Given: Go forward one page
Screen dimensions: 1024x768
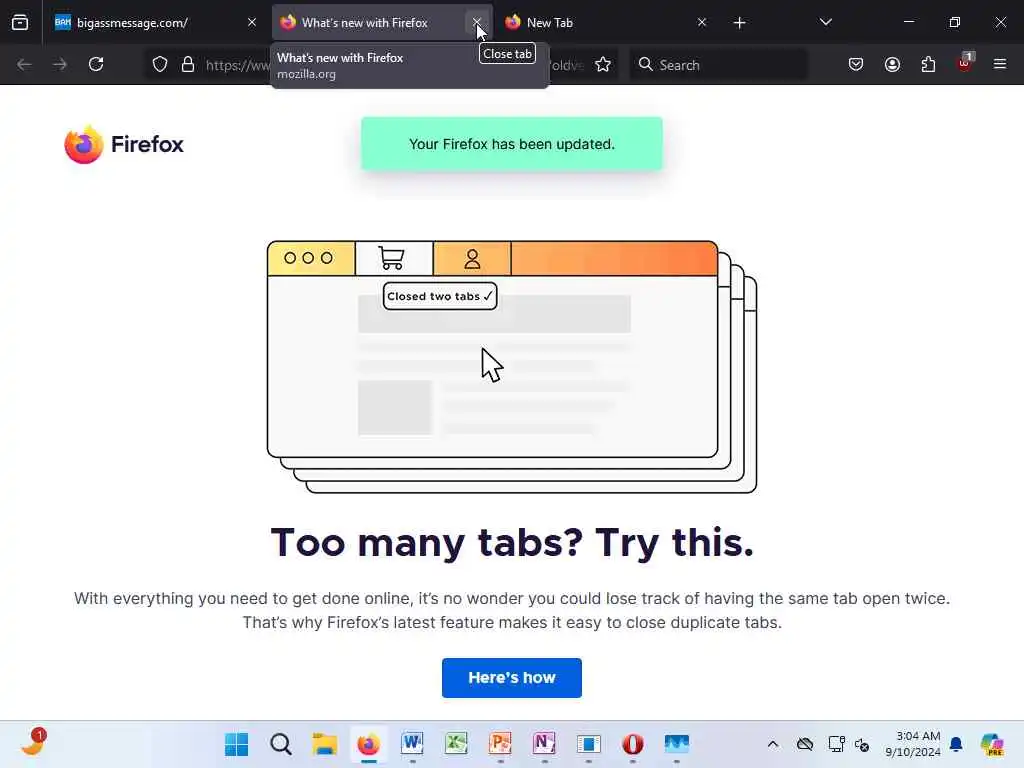Looking at the screenshot, I should click(60, 64).
